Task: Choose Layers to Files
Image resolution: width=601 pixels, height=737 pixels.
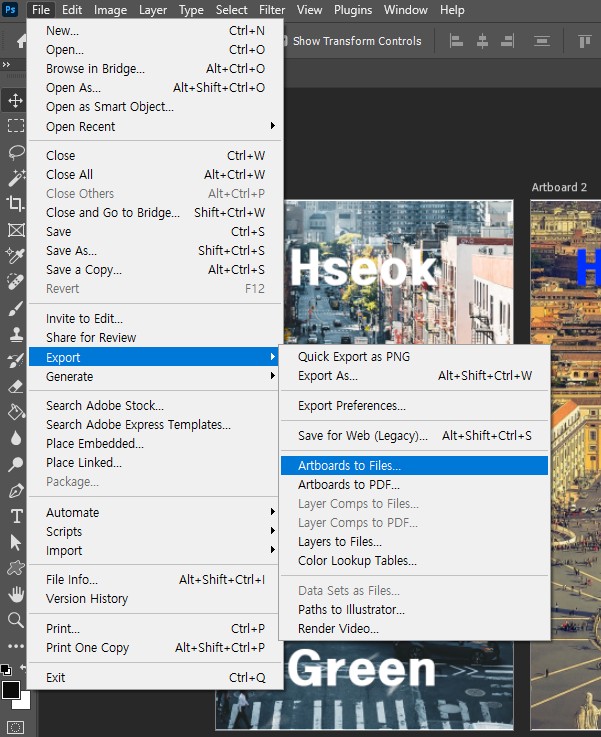Action: point(414,541)
